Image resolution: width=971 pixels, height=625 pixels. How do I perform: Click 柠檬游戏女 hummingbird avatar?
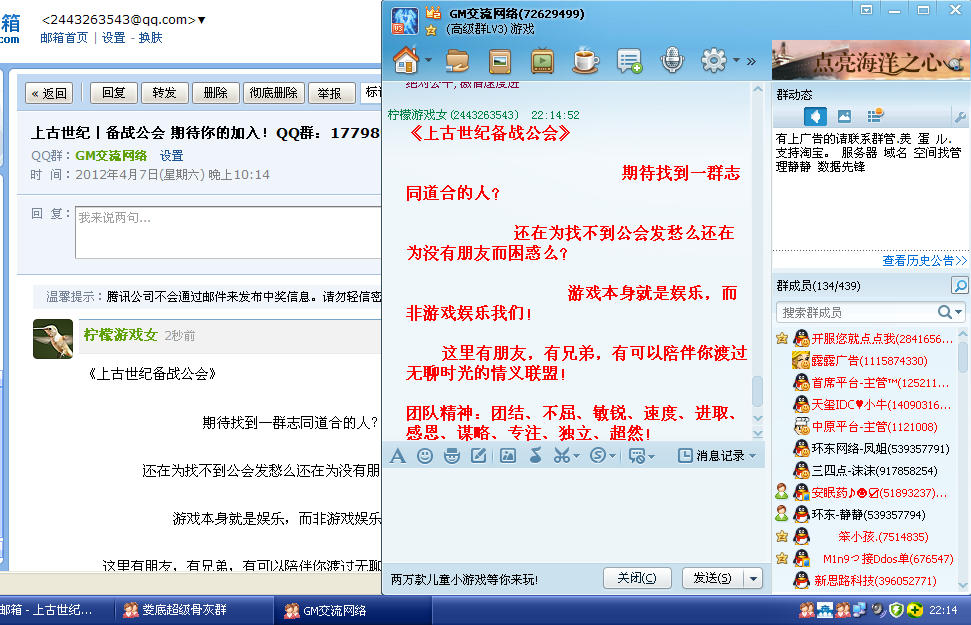pyautogui.click(x=53, y=339)
